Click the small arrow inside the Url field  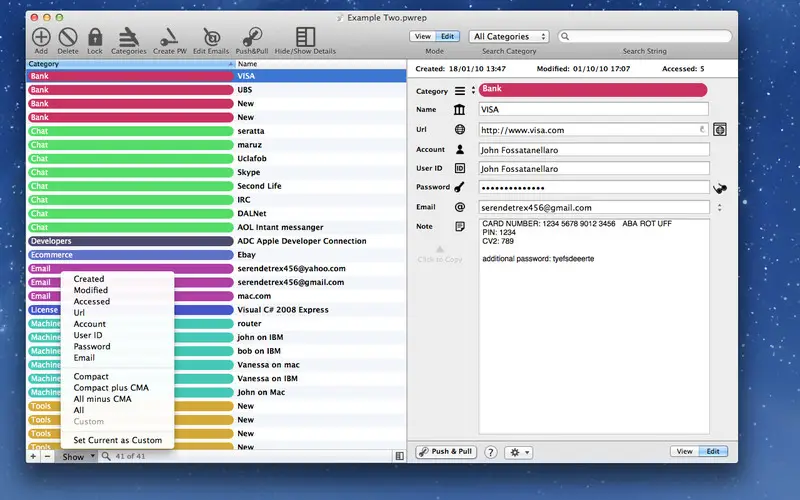(702, 130)
